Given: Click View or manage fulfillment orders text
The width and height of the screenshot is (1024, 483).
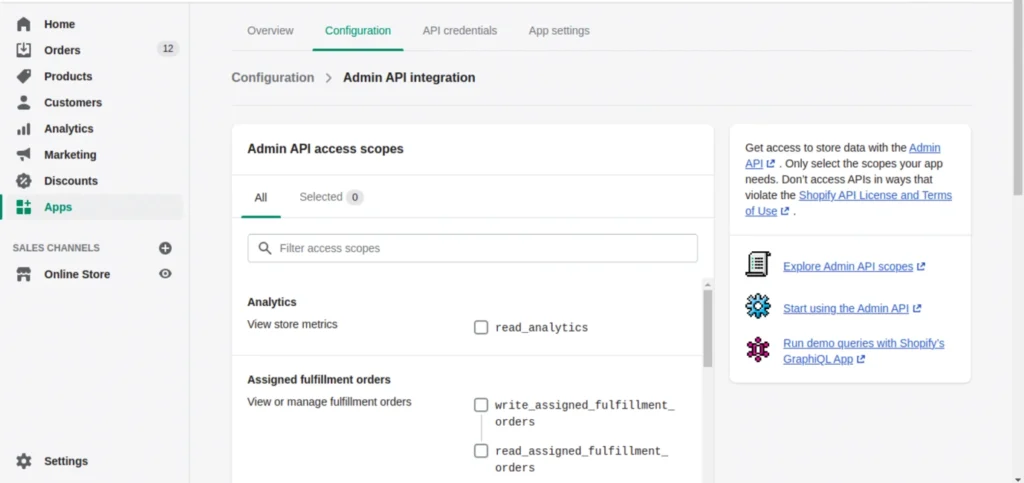Looking at the screenshot, I should click(x=329, y=402).
